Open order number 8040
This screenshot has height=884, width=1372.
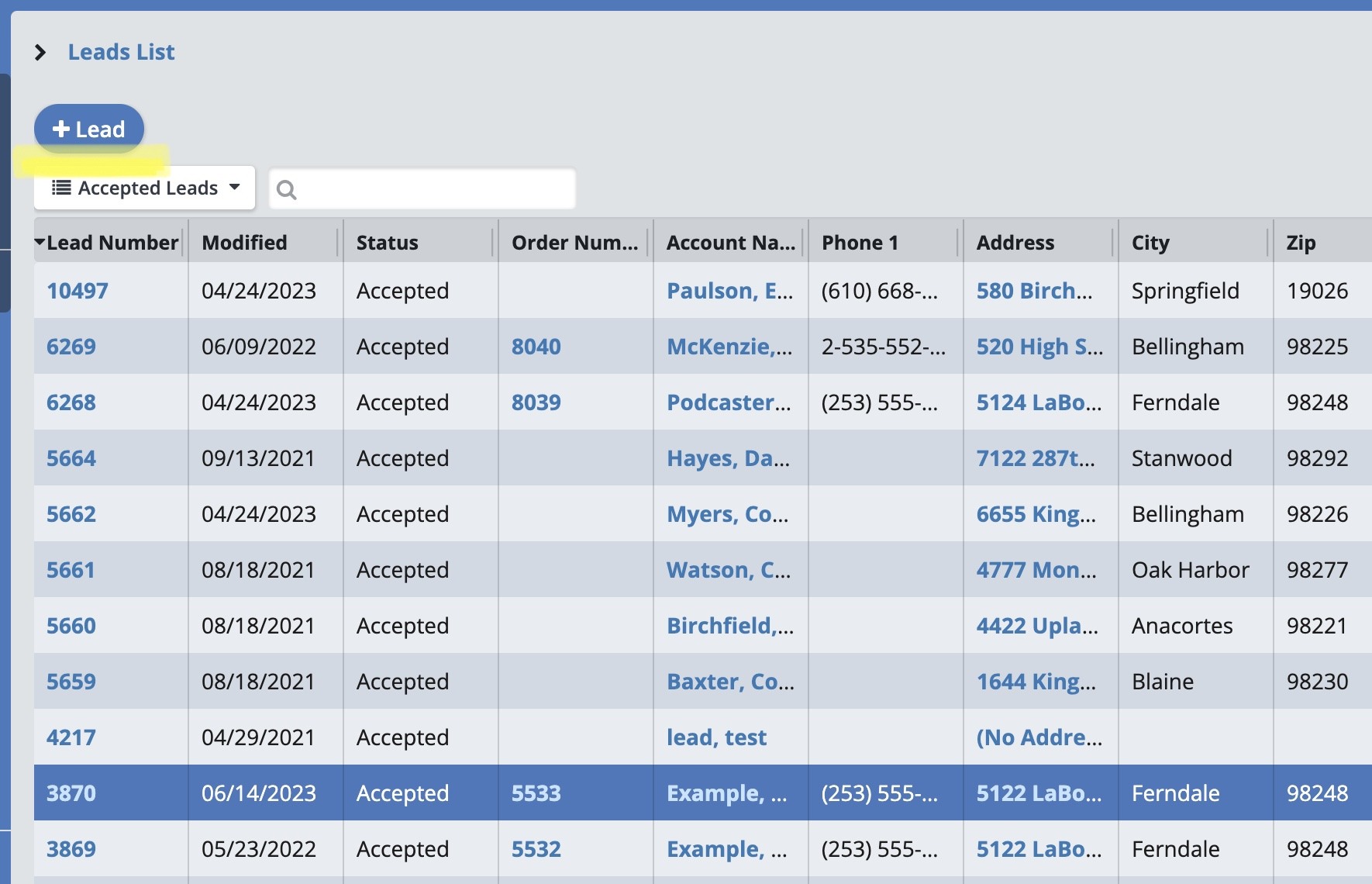(536, 347)
